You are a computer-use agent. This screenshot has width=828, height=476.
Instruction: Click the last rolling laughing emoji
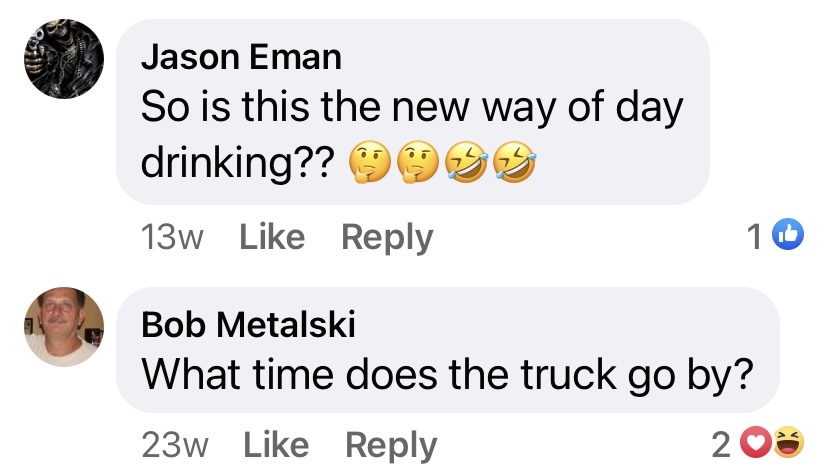coord(513,162)
